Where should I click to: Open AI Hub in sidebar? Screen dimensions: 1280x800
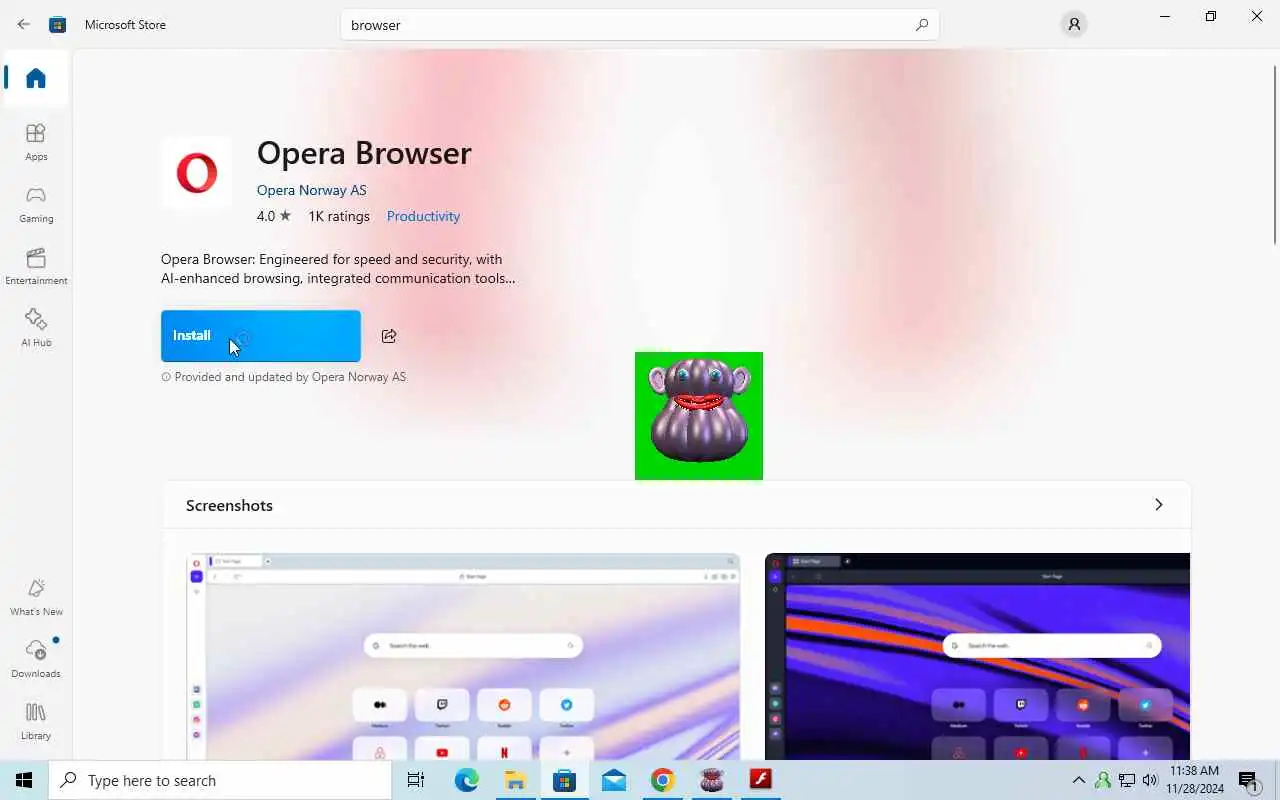[x=36, y=328]
